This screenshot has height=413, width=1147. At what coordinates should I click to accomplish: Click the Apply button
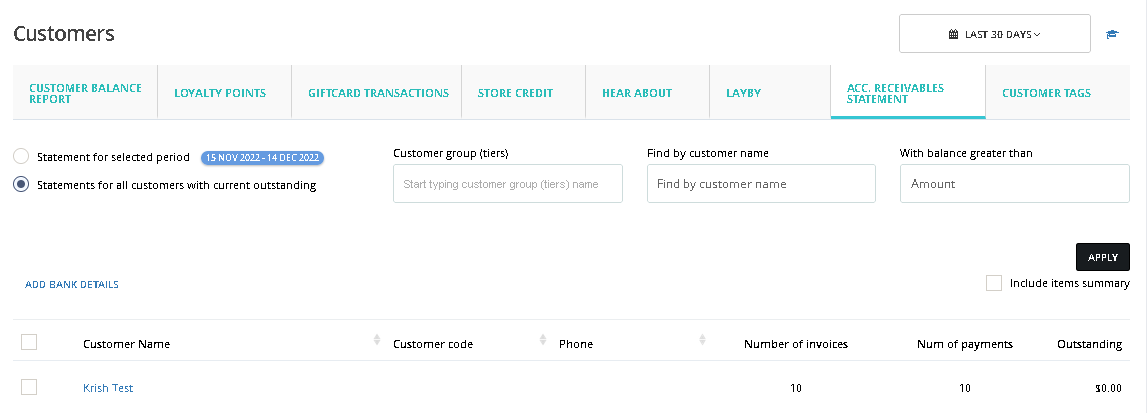point(1102,257)
